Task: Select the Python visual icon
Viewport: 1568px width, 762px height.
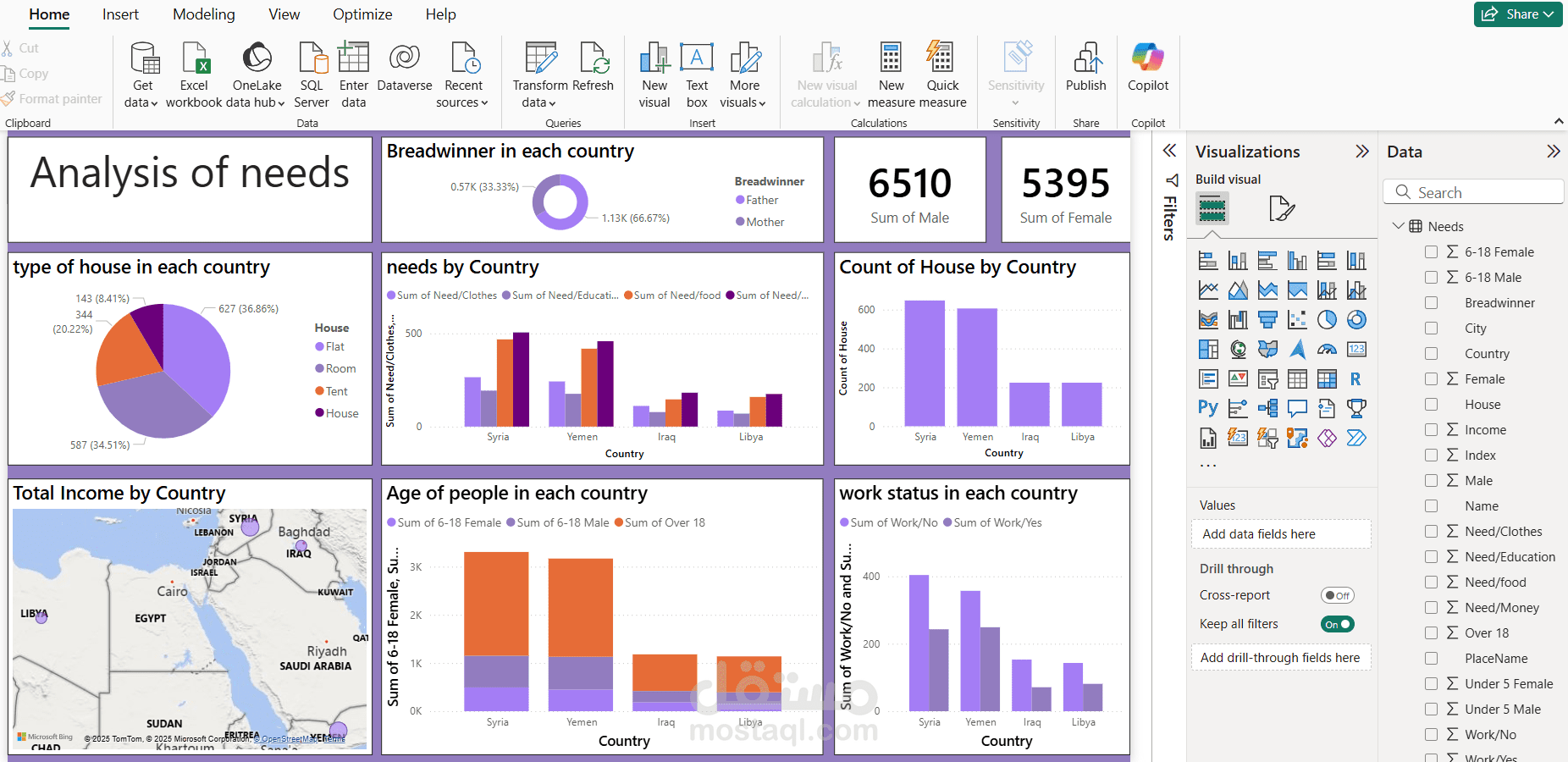Action: click(1208, 408)
